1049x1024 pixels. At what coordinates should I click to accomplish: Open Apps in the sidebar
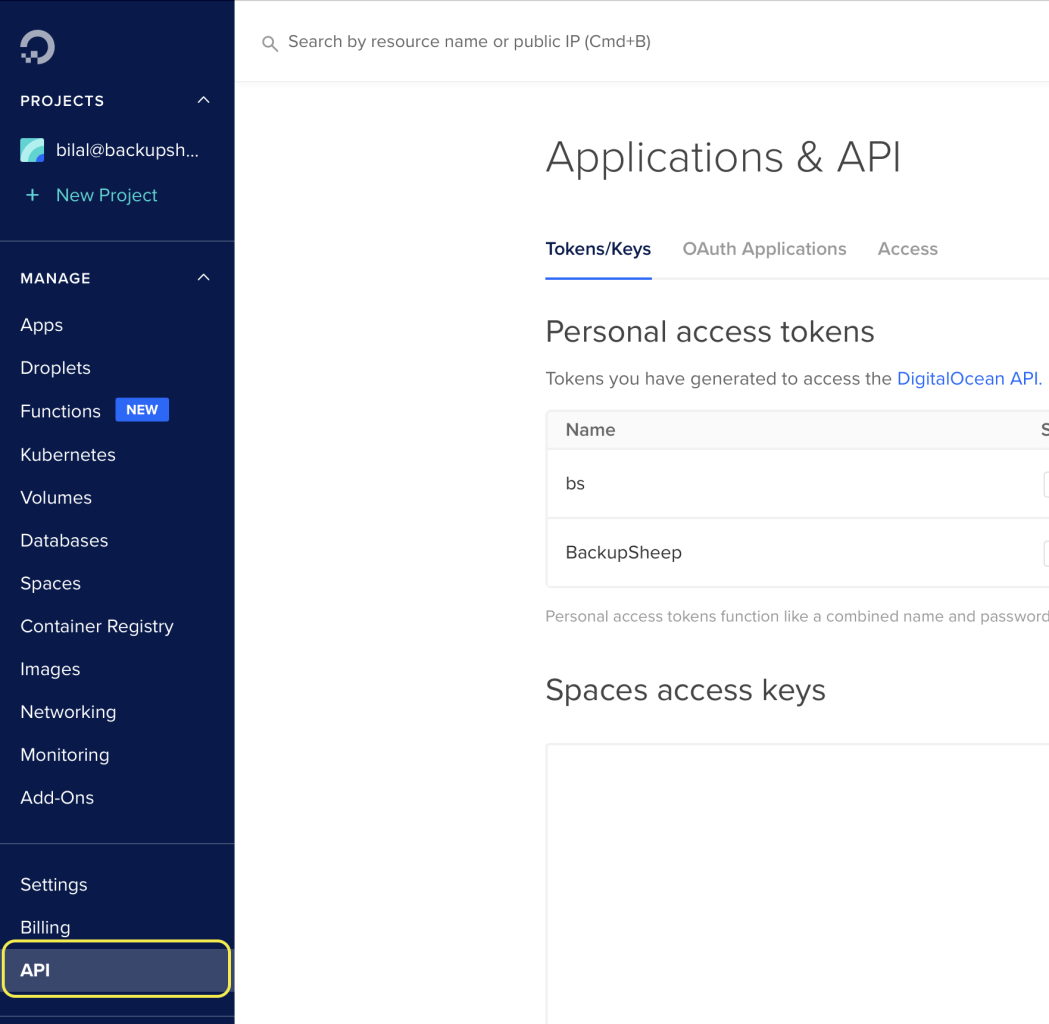41,325
